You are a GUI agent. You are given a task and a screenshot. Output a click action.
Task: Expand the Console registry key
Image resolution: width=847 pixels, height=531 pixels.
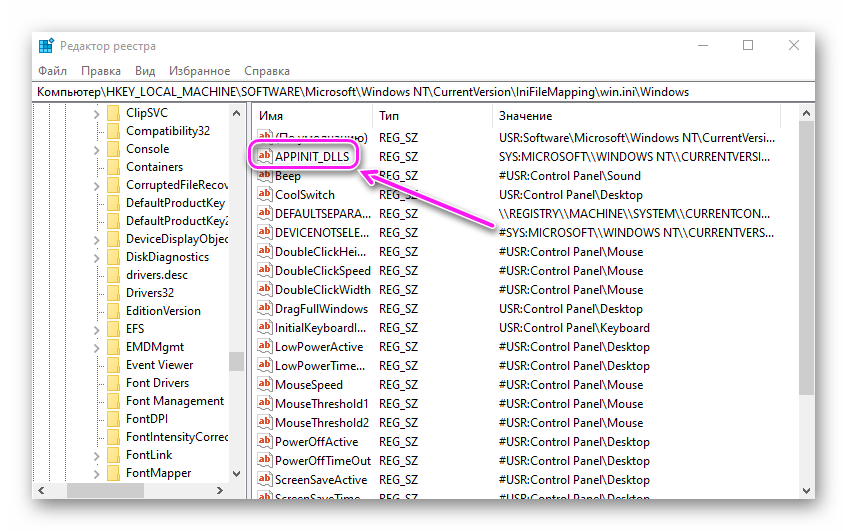(97, 149)
